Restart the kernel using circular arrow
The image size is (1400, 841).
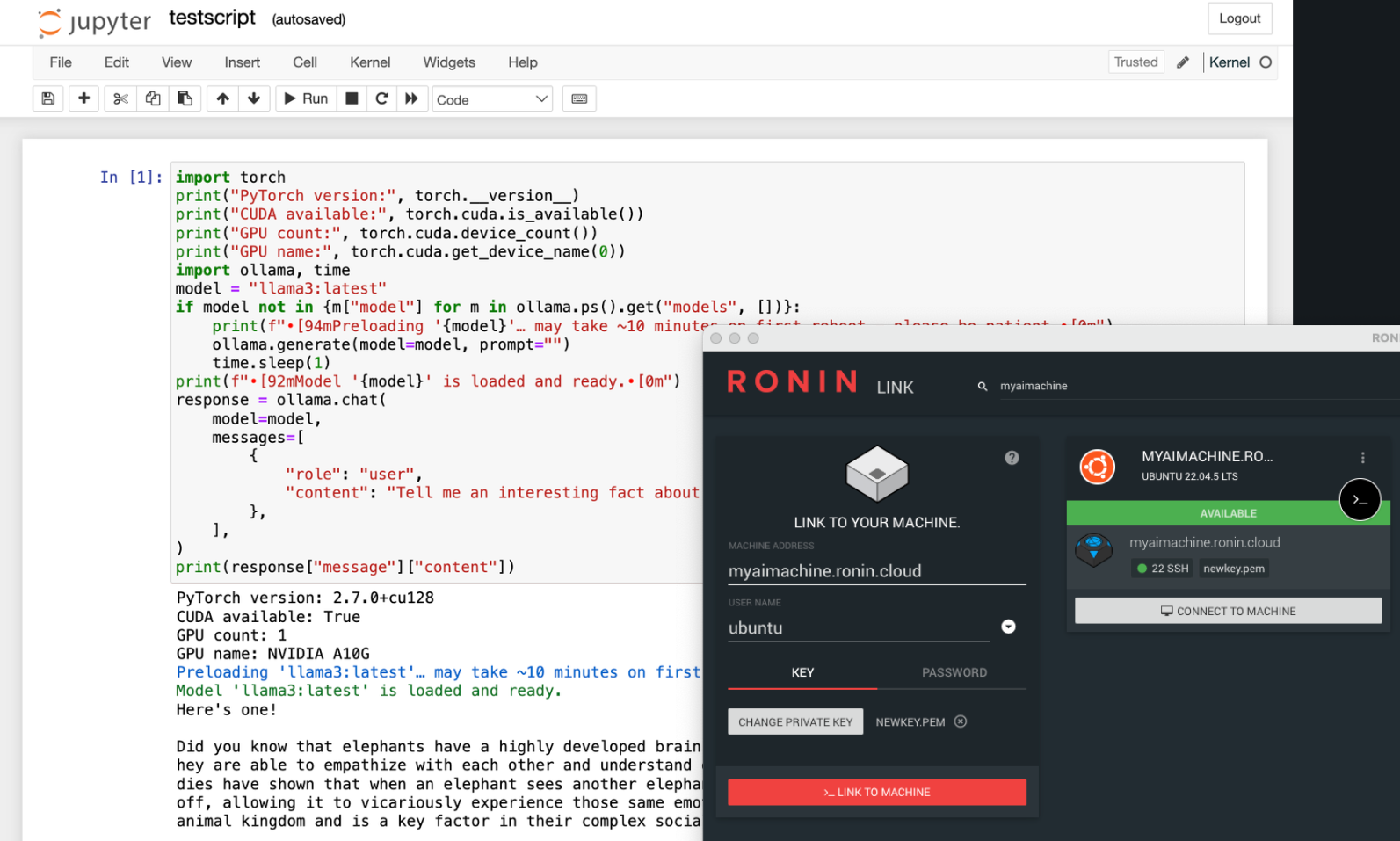coord(381,98)
